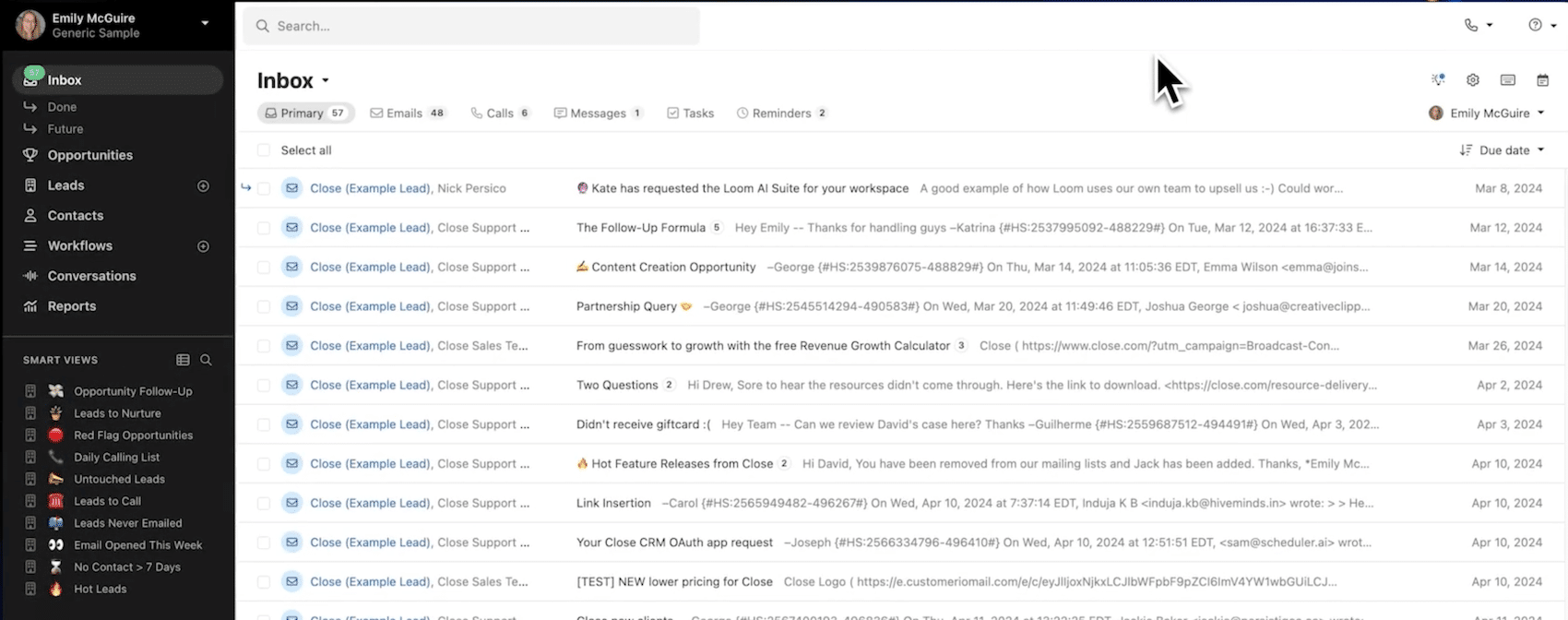Open the Email Opened This Week smart view

(137, 545)
